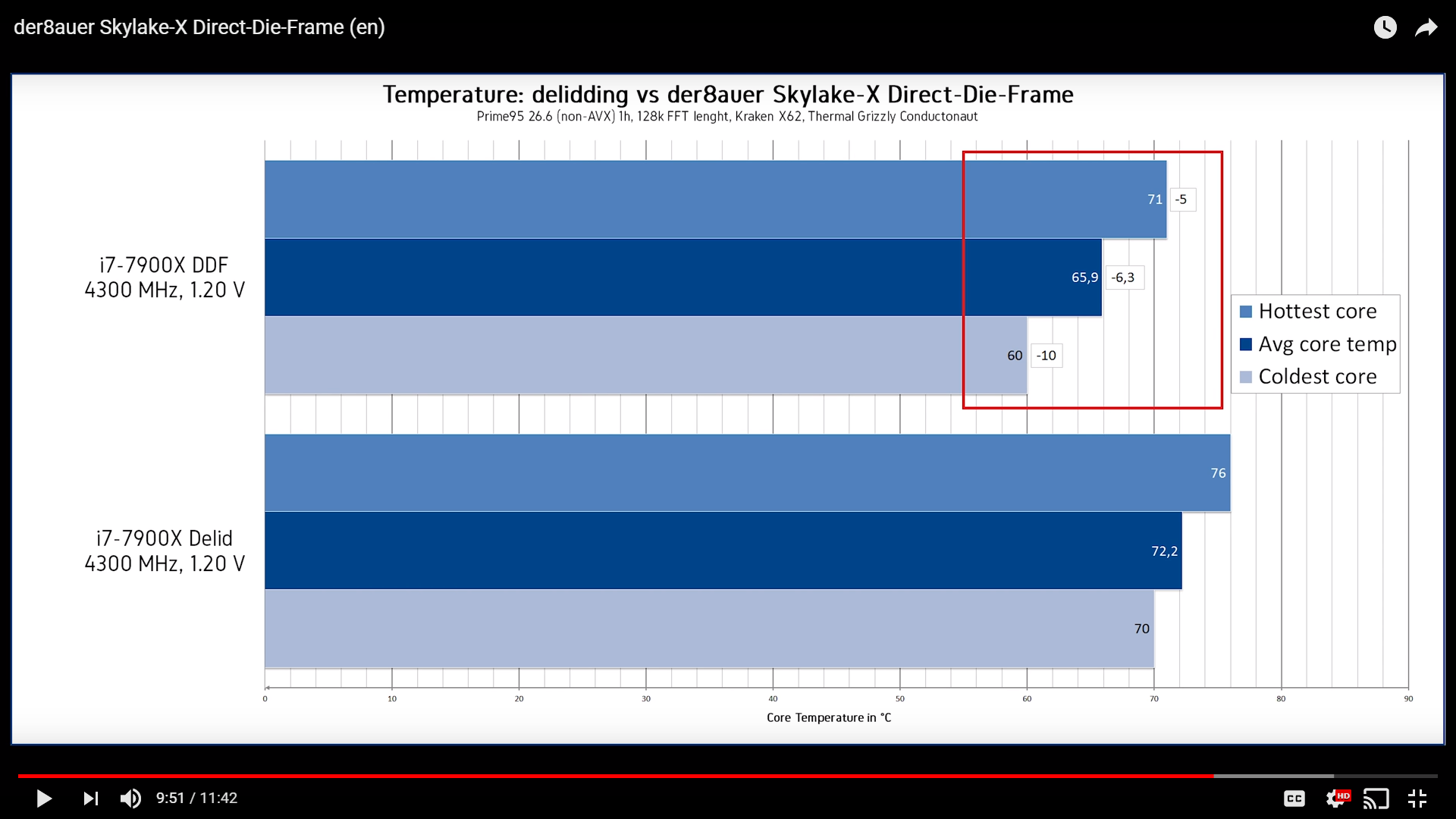
Task: Click the Coldest core legend swatch
Action: [x=1246, y=377]
